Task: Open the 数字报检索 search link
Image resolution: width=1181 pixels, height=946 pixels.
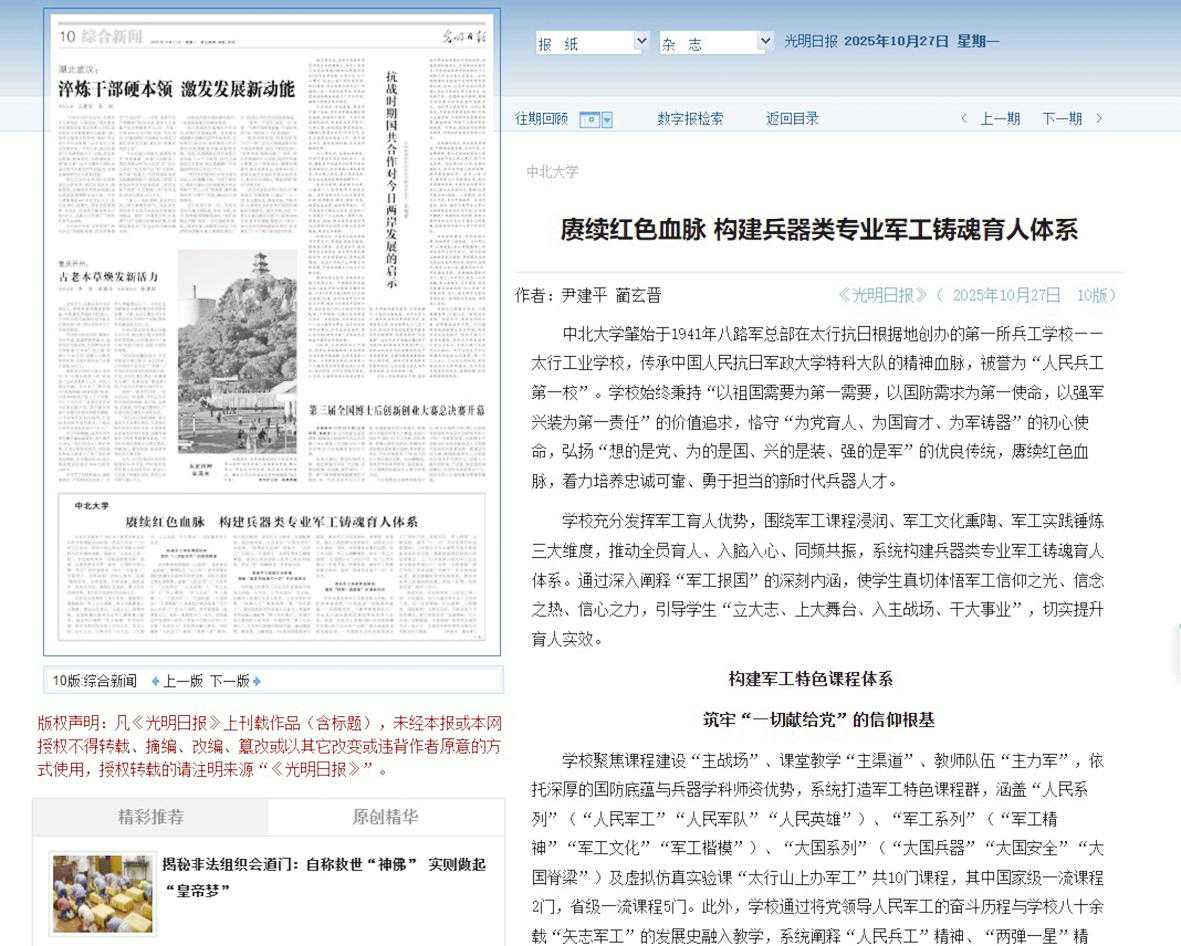Action: point(690,118)
